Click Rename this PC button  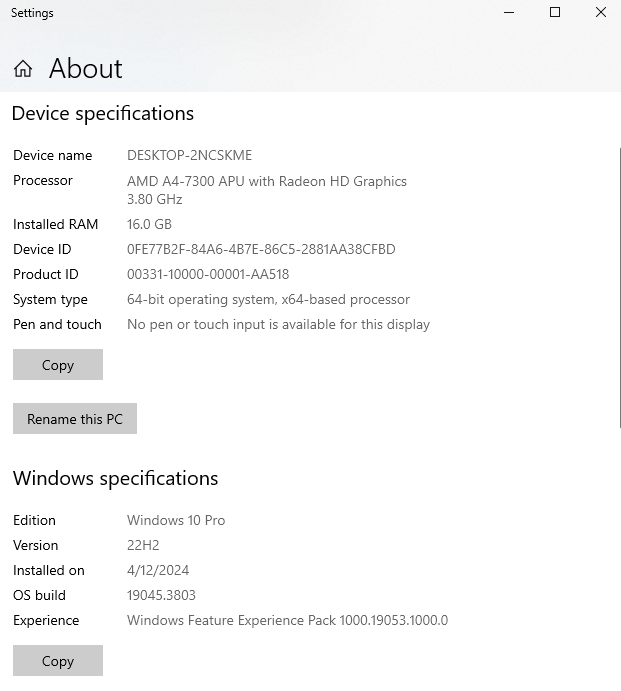click(75, 418)
